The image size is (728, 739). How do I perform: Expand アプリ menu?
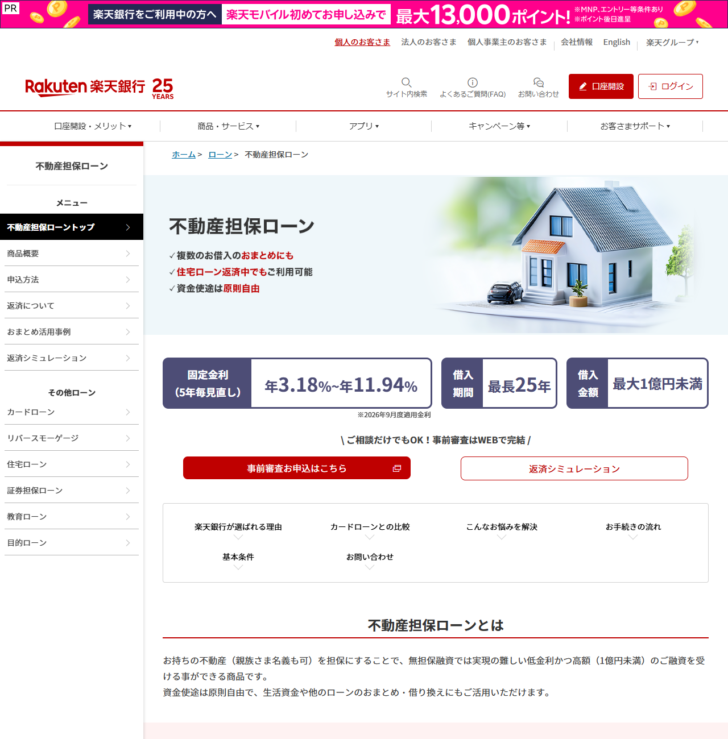(364, 126)
